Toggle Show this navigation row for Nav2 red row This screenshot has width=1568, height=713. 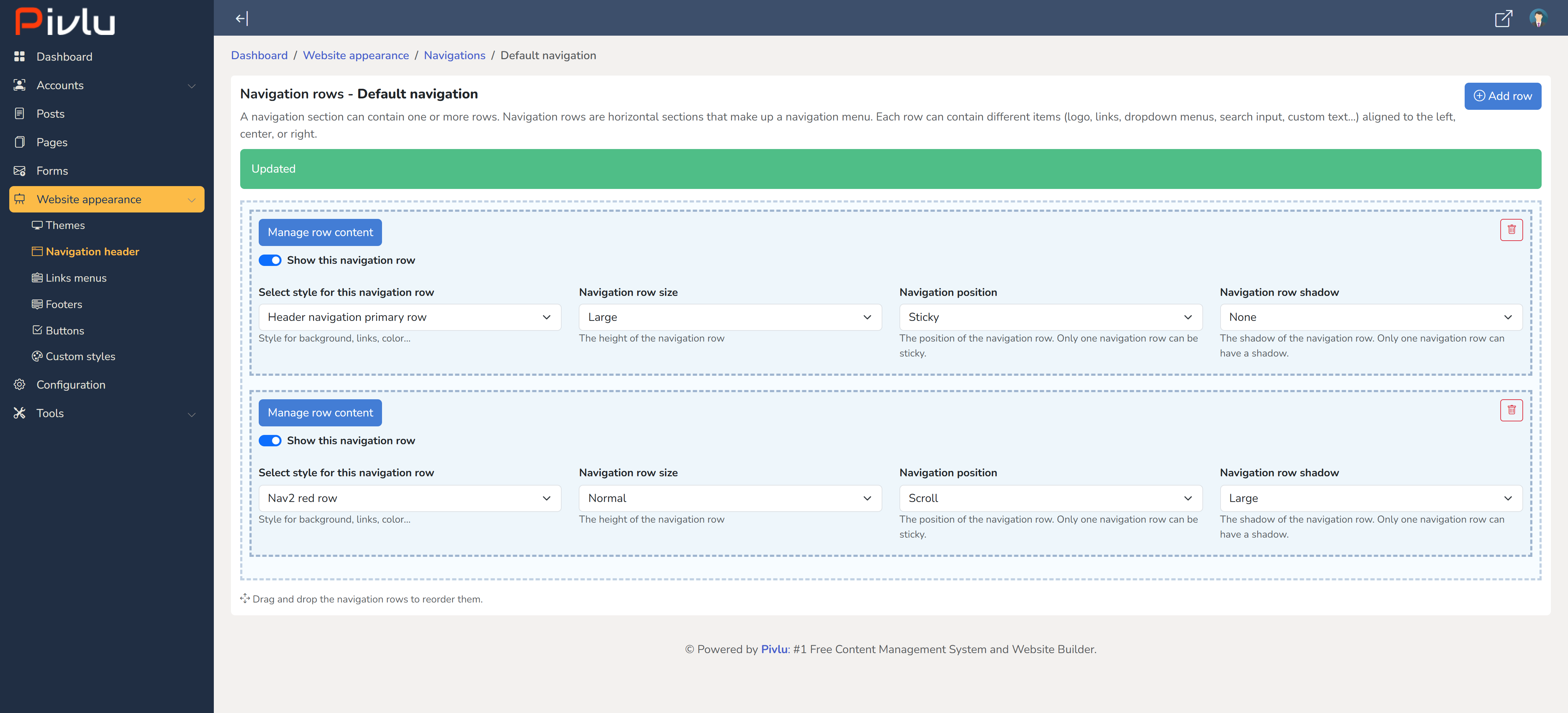click(270, 440)
